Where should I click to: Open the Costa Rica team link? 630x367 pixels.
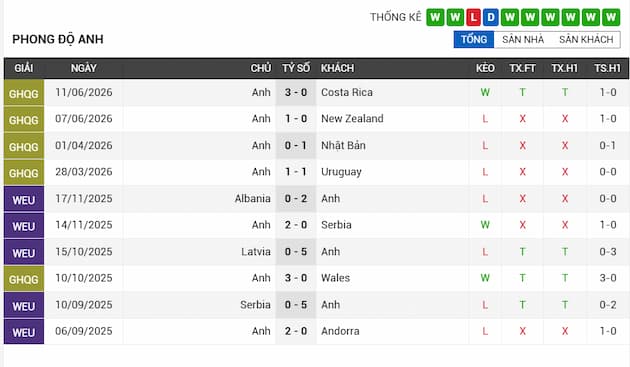(347, 92)
